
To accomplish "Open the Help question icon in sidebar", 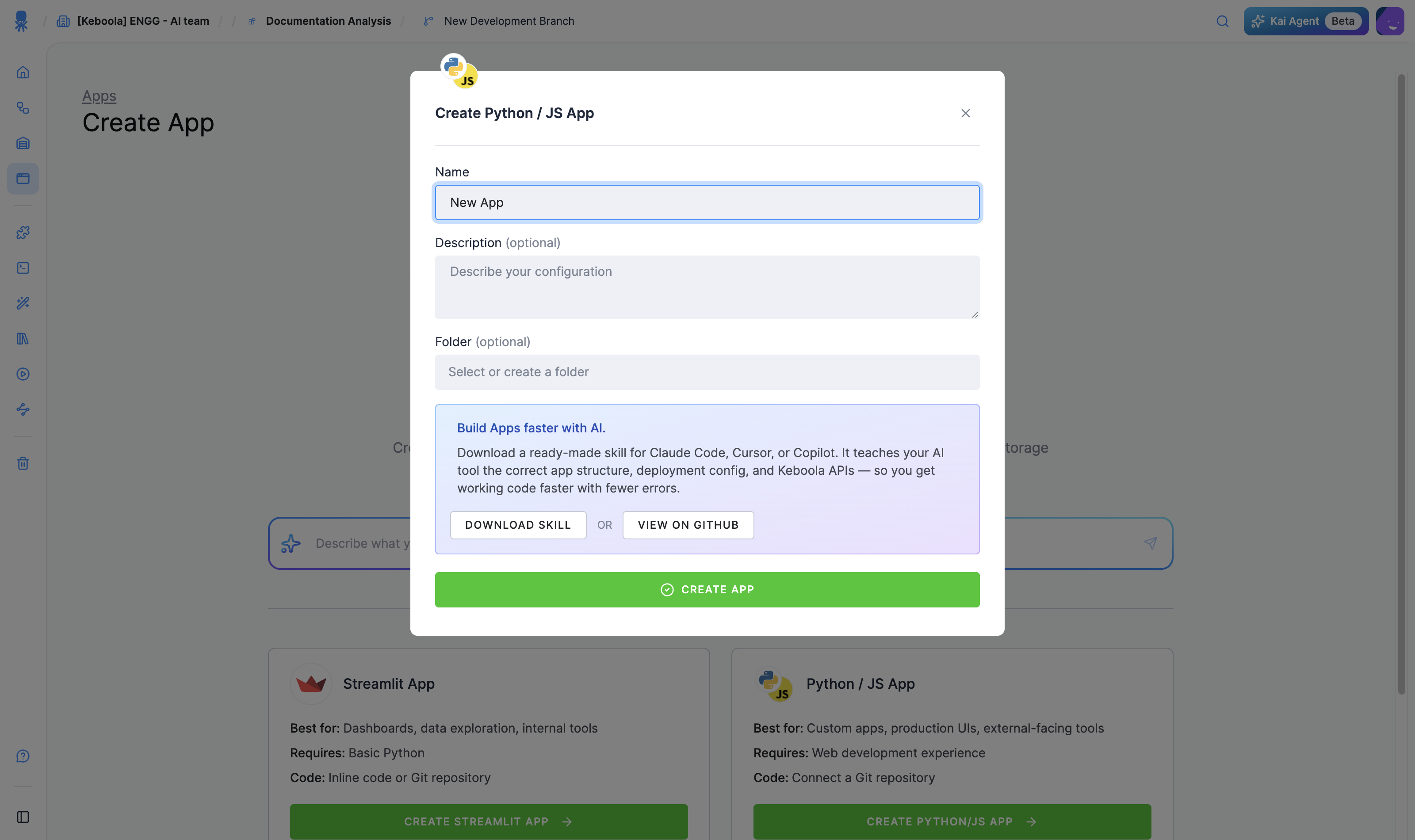I will [x=23, y=756].
